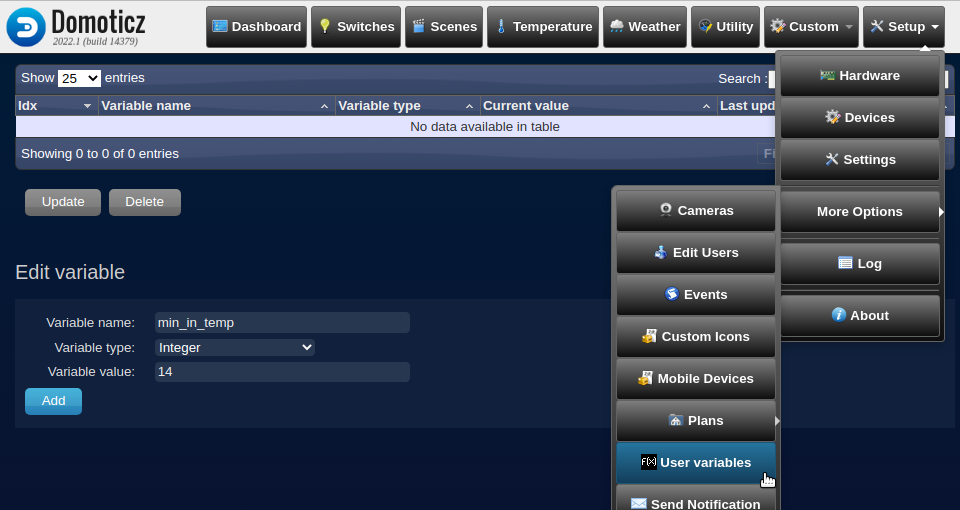The width and height of the screenshot is (960, 510).
Task: Click 'Showing 0 to 0 of 0 entries' text
Action: tap(100, 154)
